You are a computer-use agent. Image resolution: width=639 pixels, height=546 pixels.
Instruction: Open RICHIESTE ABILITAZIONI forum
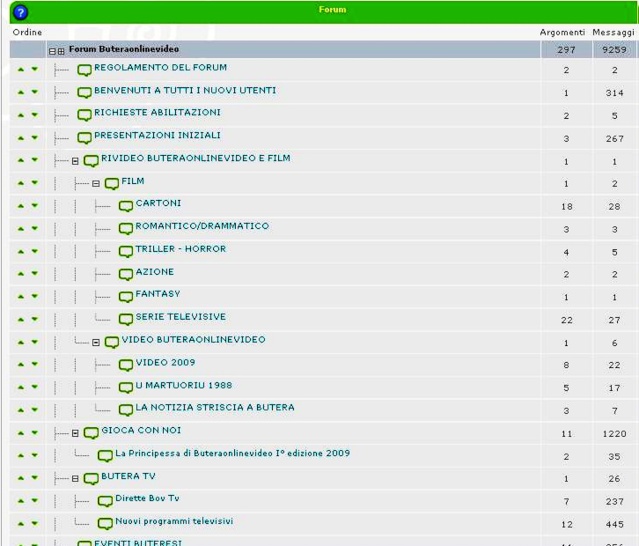coord(157,112)
